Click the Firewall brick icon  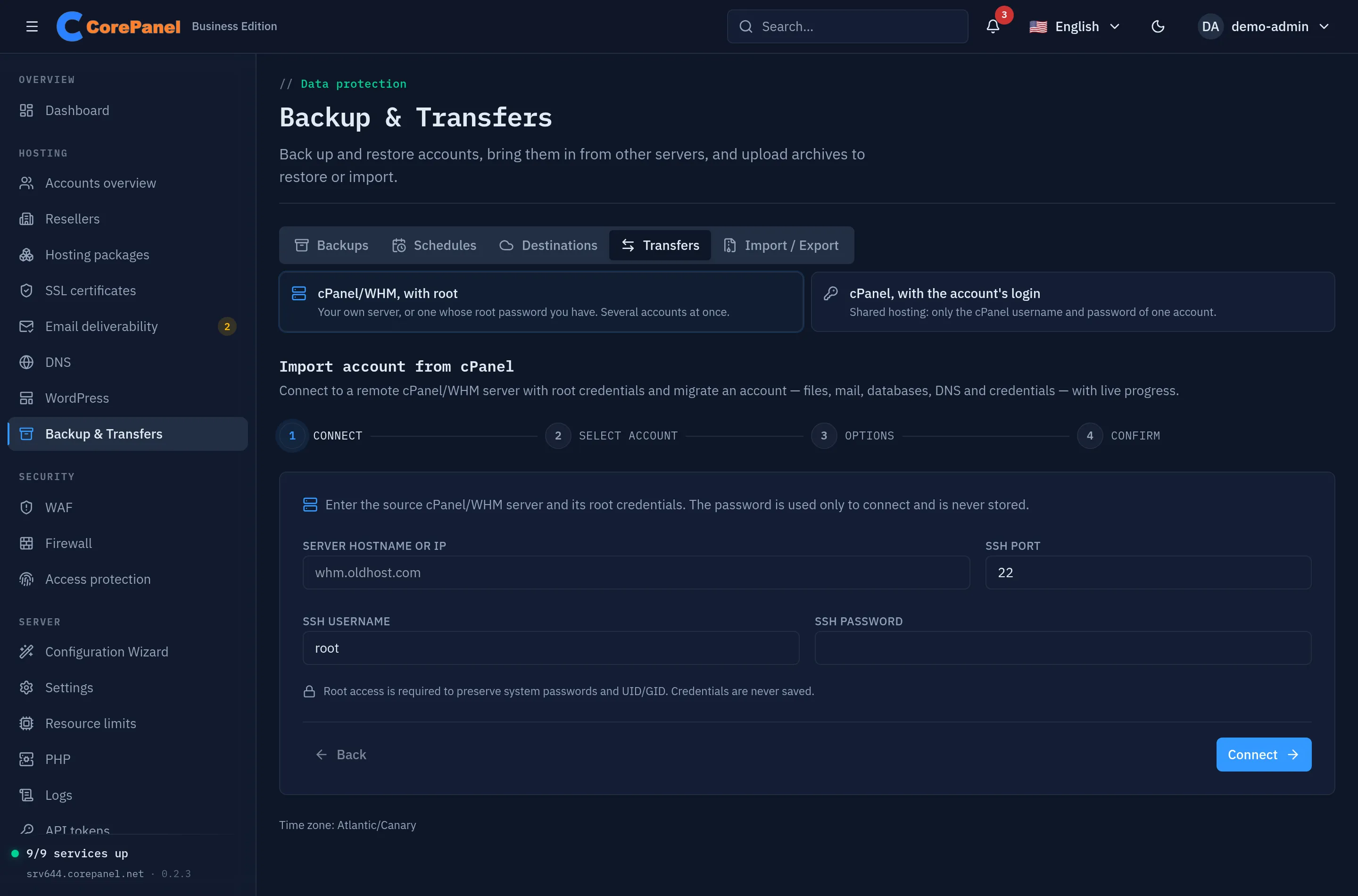pyautogui.click(x=26, y=543)
